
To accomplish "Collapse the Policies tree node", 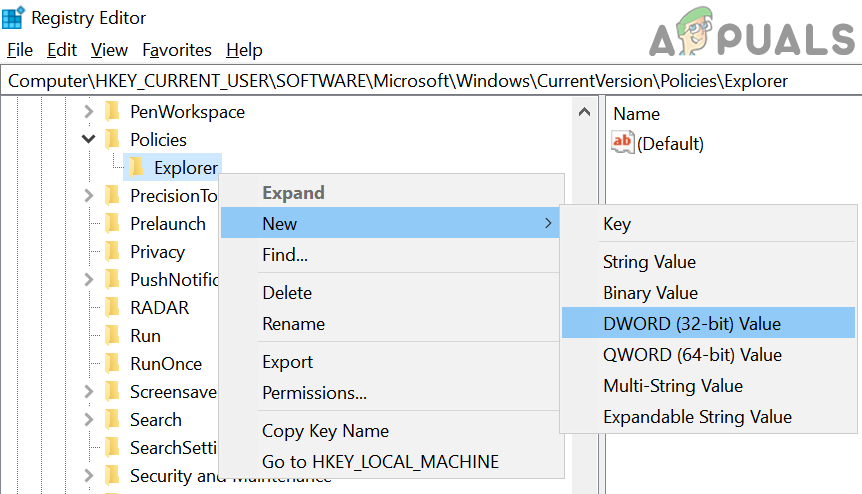I will [x=89, y=140].
